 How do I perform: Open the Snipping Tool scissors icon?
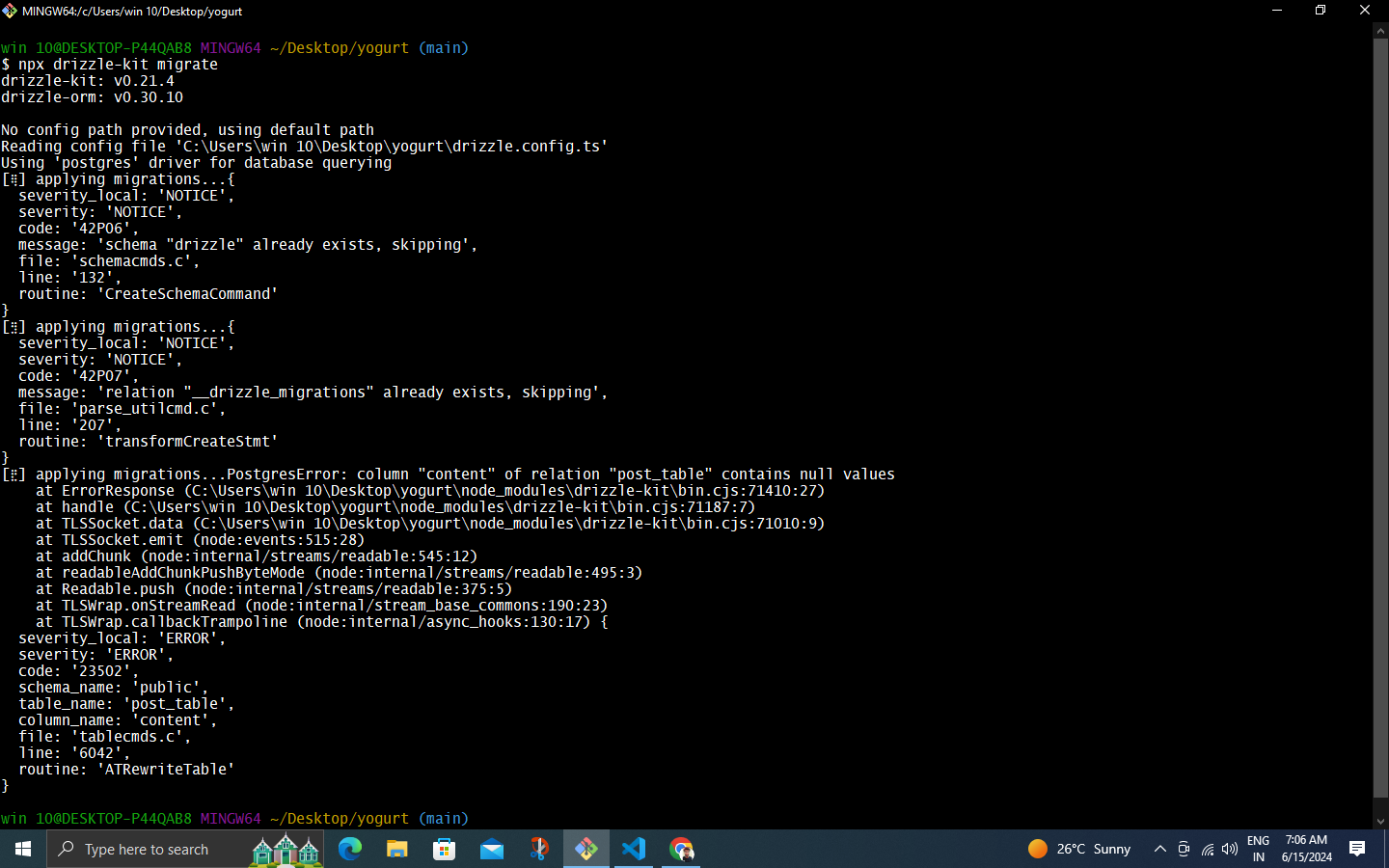[539, 849]
